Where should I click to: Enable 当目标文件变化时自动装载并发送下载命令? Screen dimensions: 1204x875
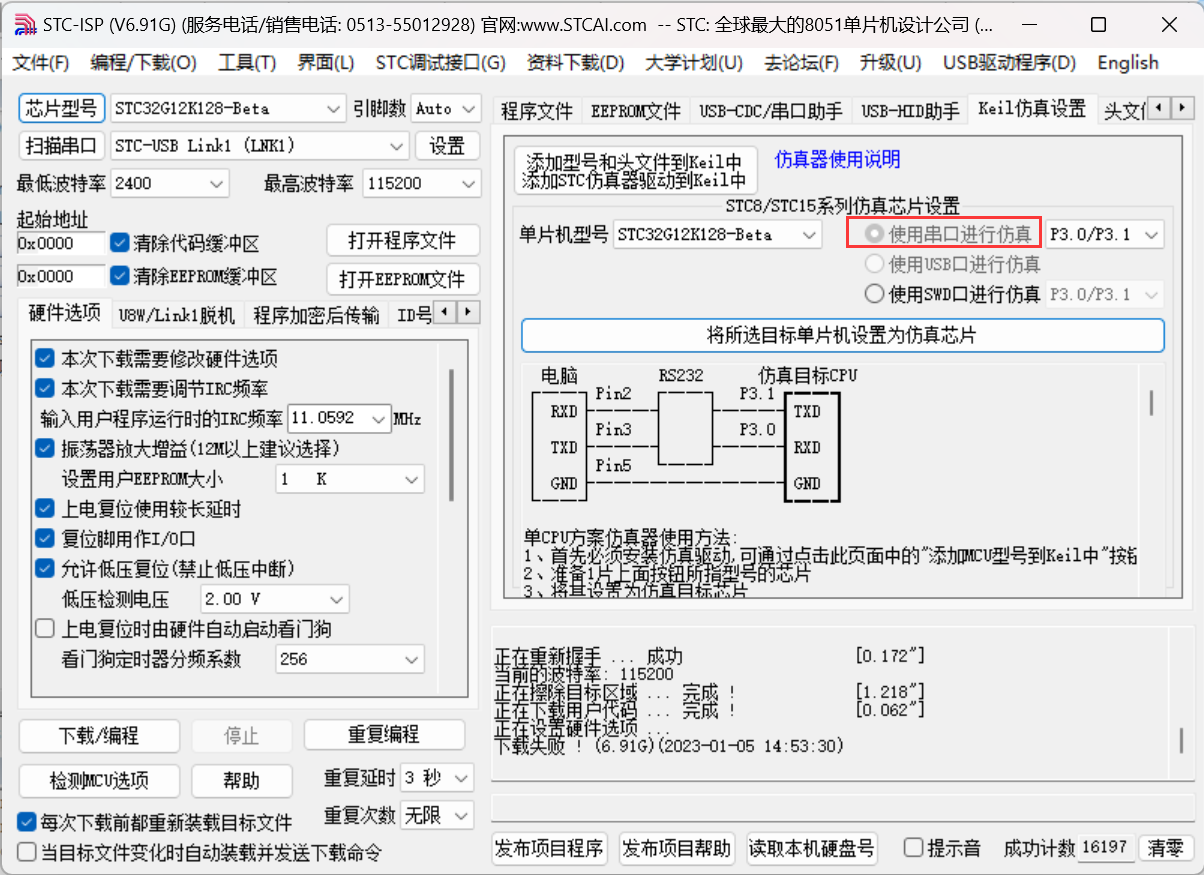(27, 852)
